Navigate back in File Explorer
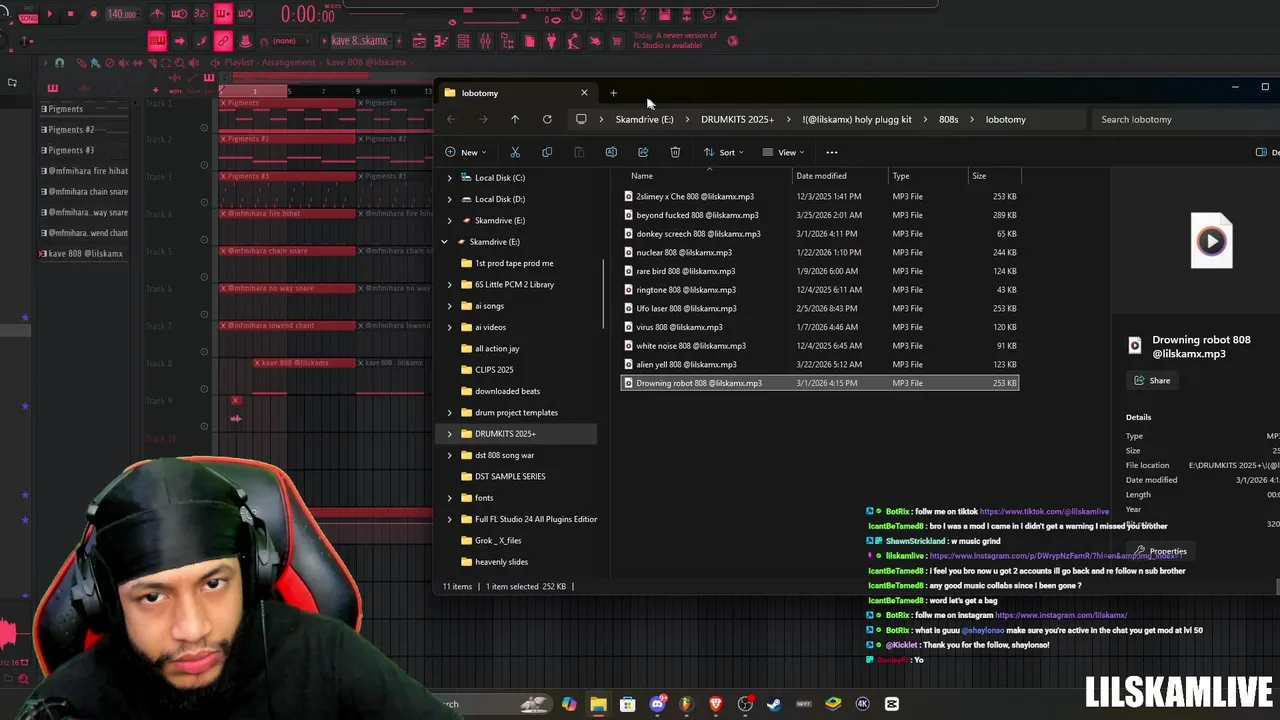 click(x=451, y=119)
